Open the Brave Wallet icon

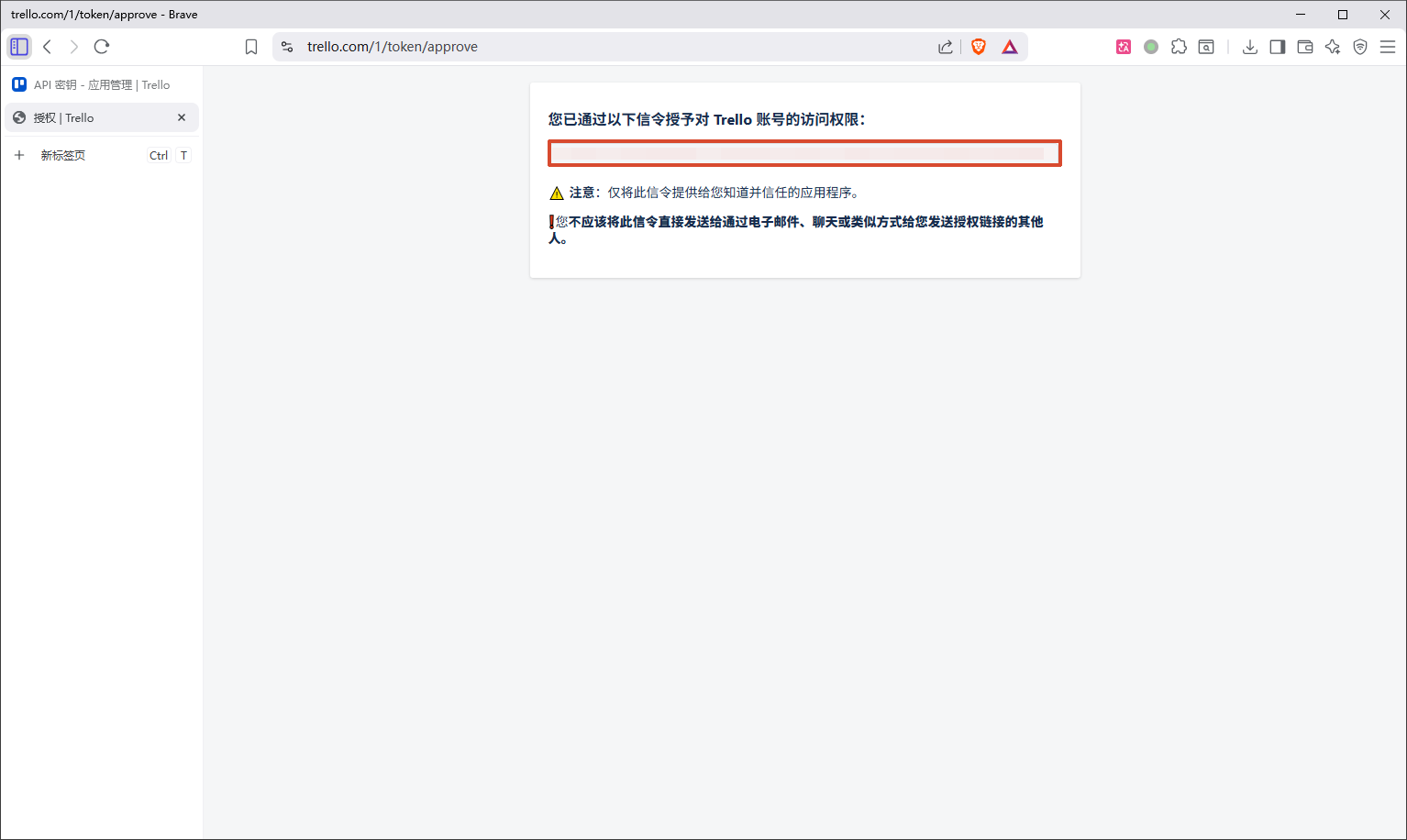pyautogui.click(x=1305, y=47)
